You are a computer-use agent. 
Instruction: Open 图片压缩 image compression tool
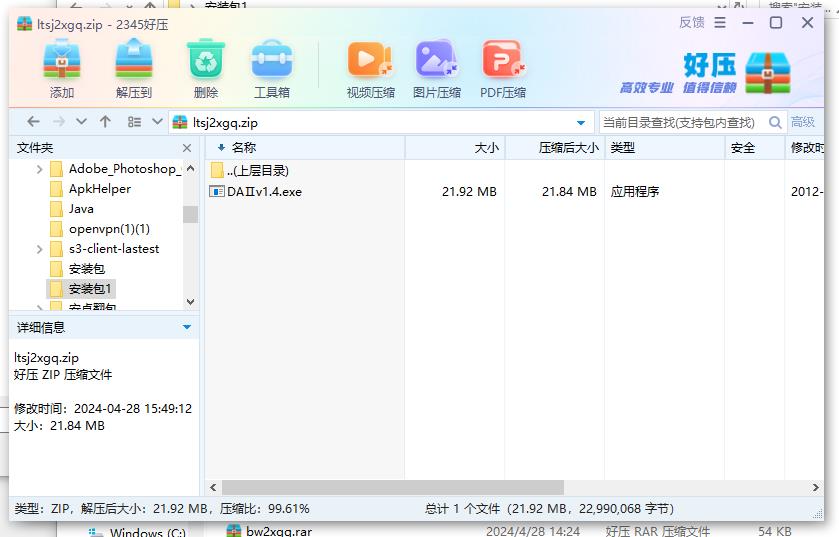pos(437,69)
